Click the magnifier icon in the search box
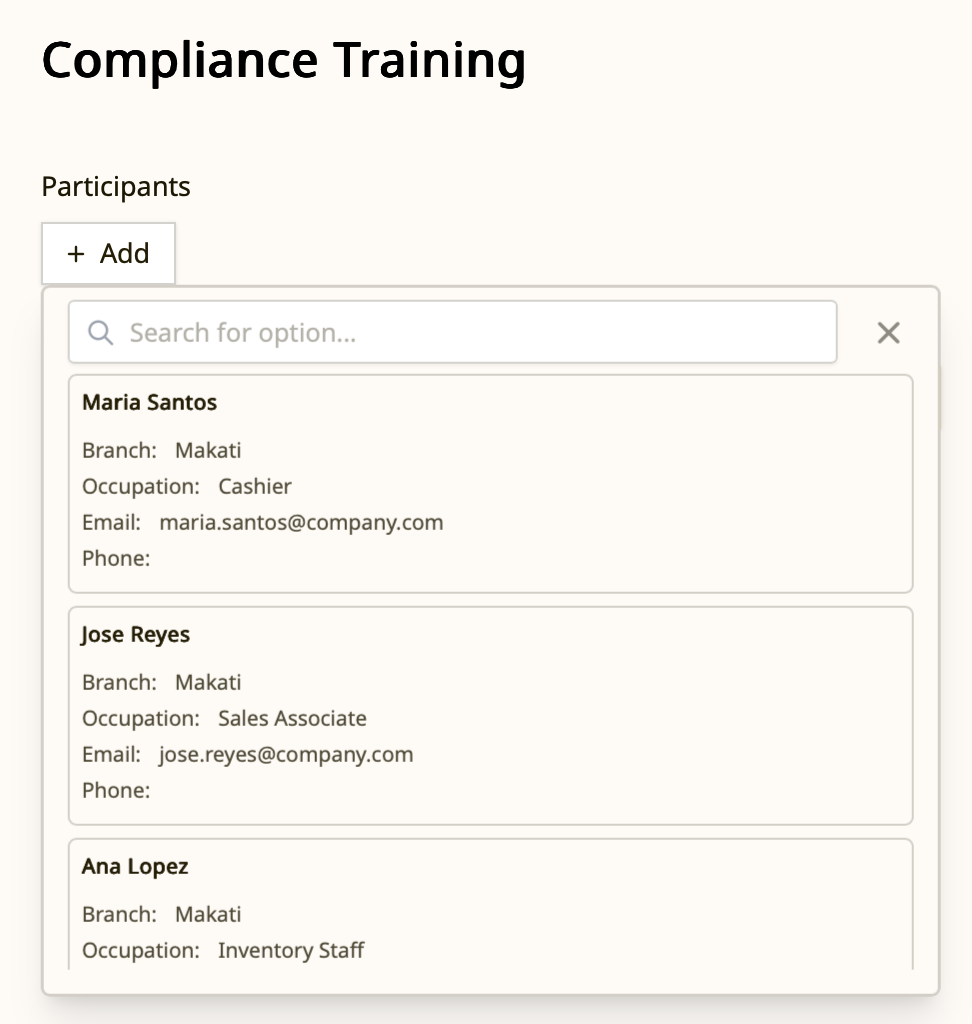972x1024 pixels. coord(101,332)
